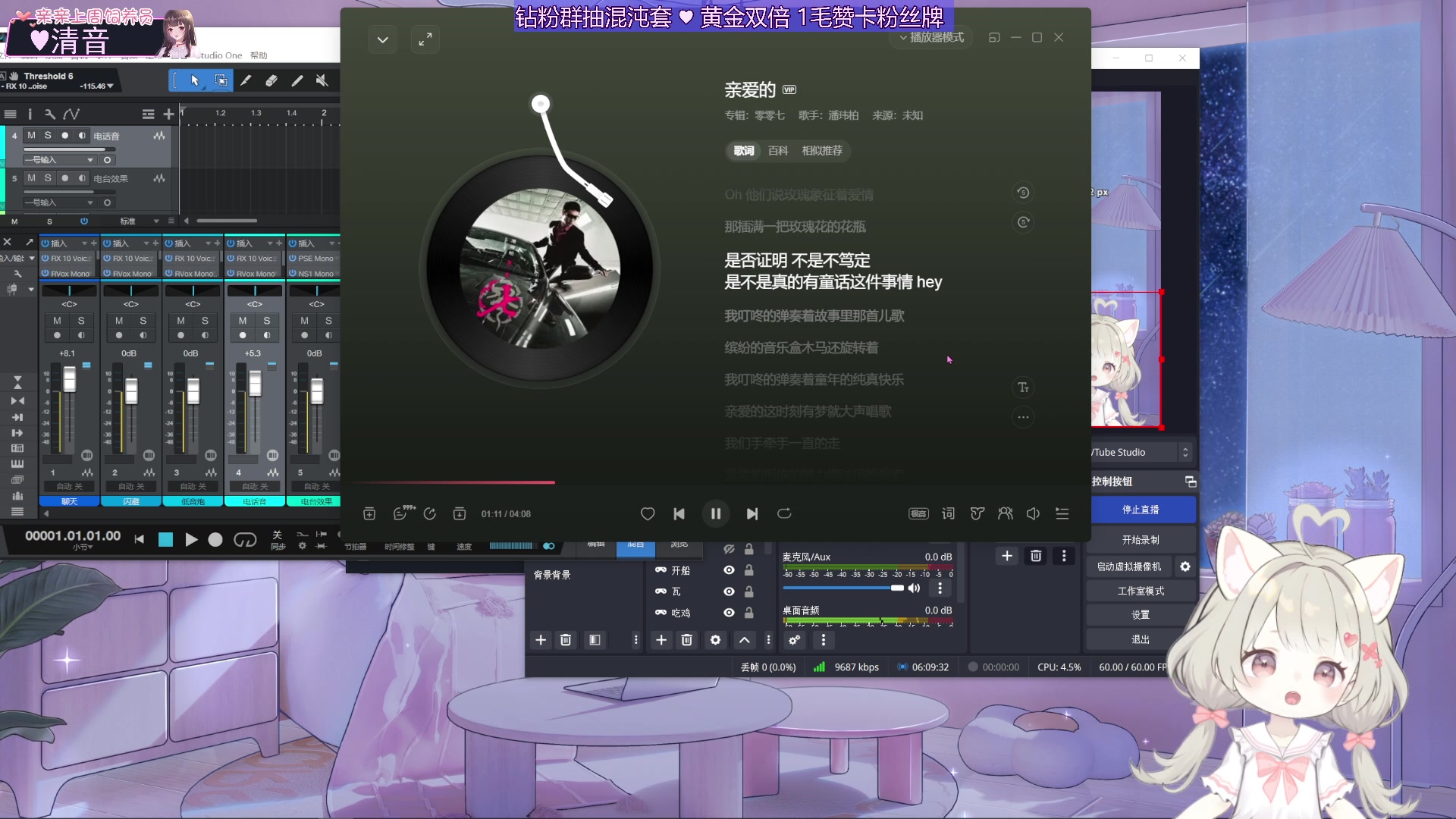The image size is (1456, 819).
Task: Click 退出 button in OBS
Action: 1141,639
